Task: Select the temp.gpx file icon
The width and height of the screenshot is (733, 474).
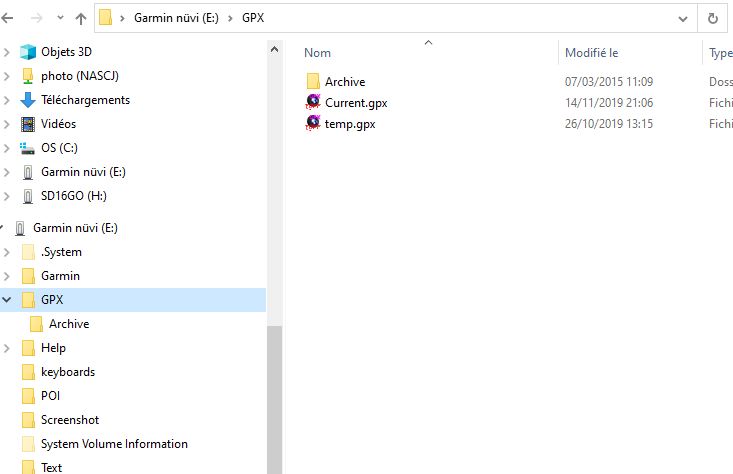Action: [313, 124]
